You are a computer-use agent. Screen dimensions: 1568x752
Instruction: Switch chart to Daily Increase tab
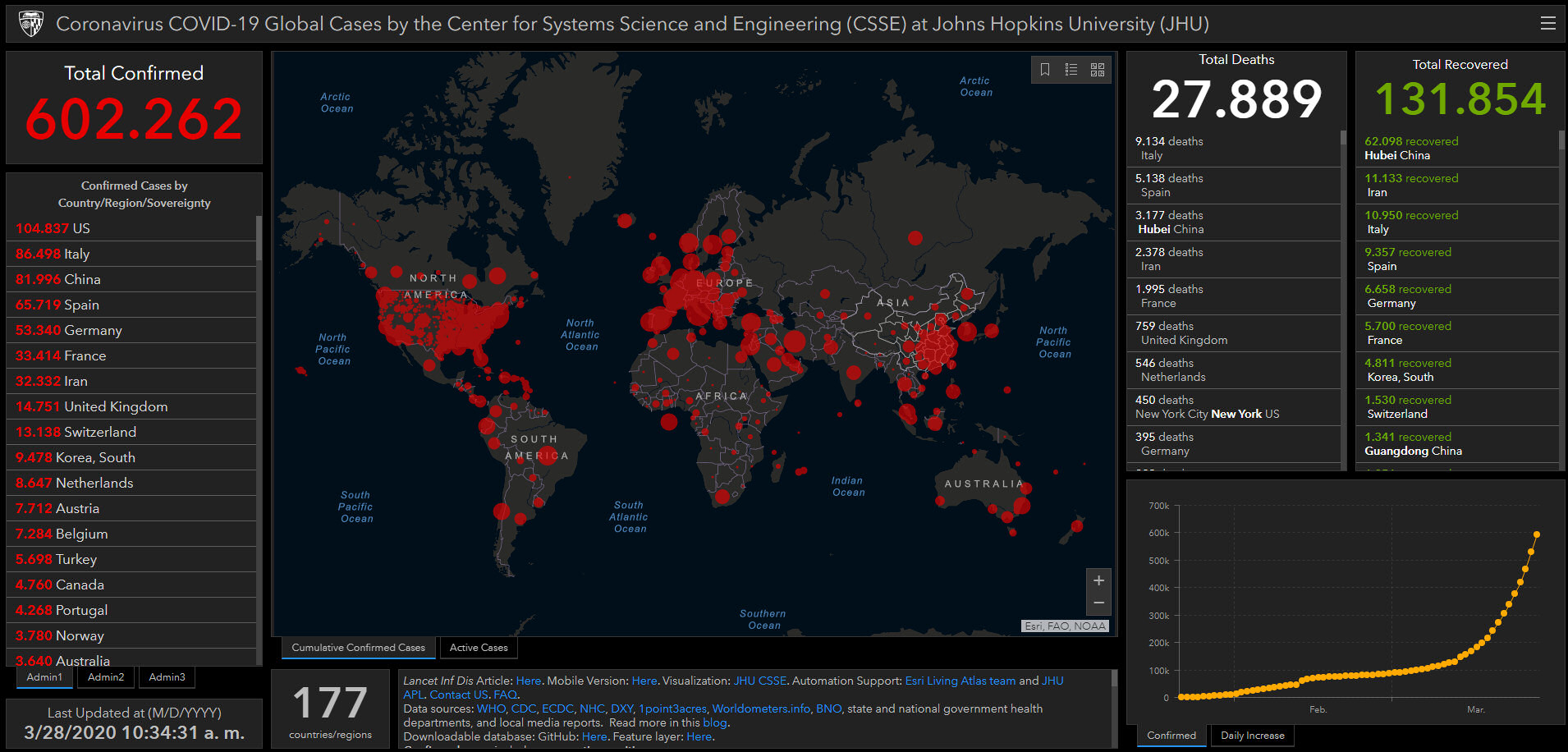1252,736
